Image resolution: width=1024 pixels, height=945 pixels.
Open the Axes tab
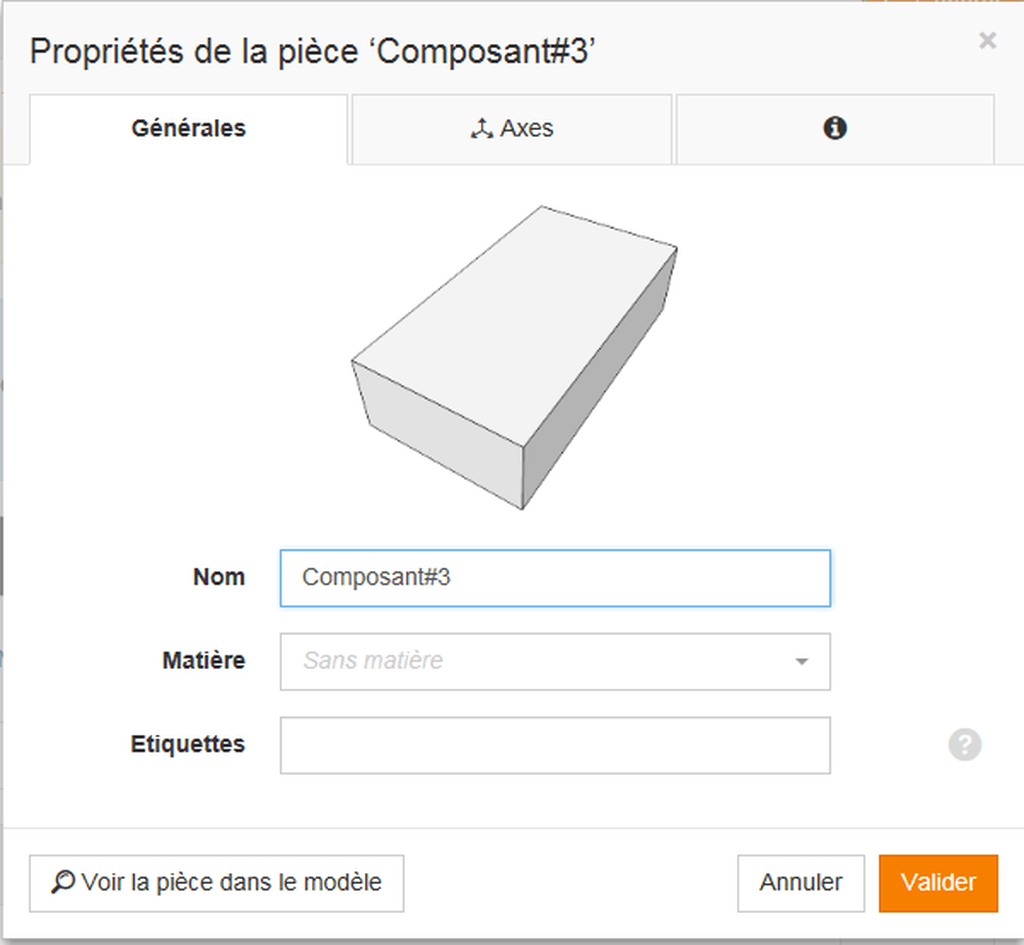[x=512, y=129]
